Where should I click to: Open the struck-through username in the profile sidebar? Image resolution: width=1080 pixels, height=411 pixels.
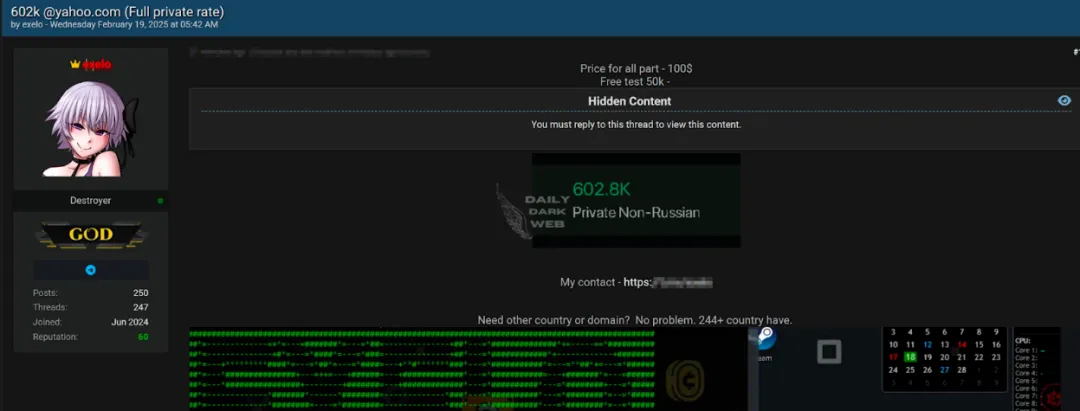97,64
